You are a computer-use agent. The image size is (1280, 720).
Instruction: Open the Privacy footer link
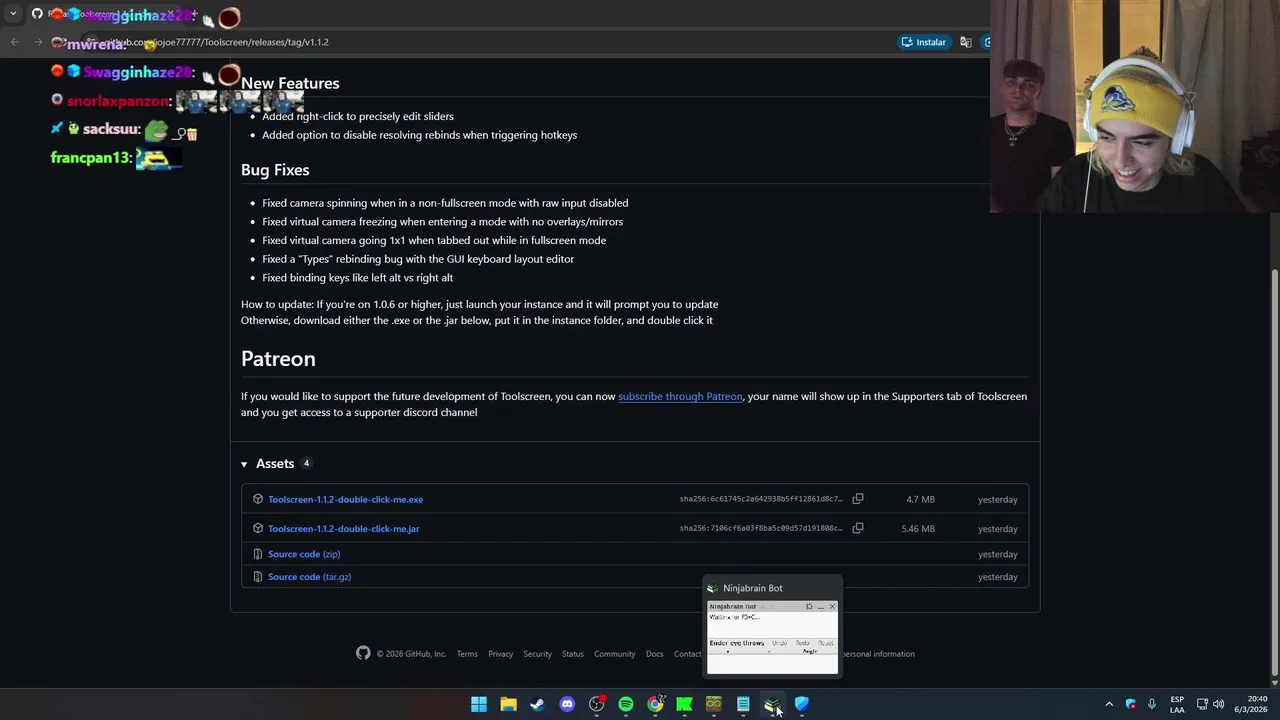tap(500, 654)
